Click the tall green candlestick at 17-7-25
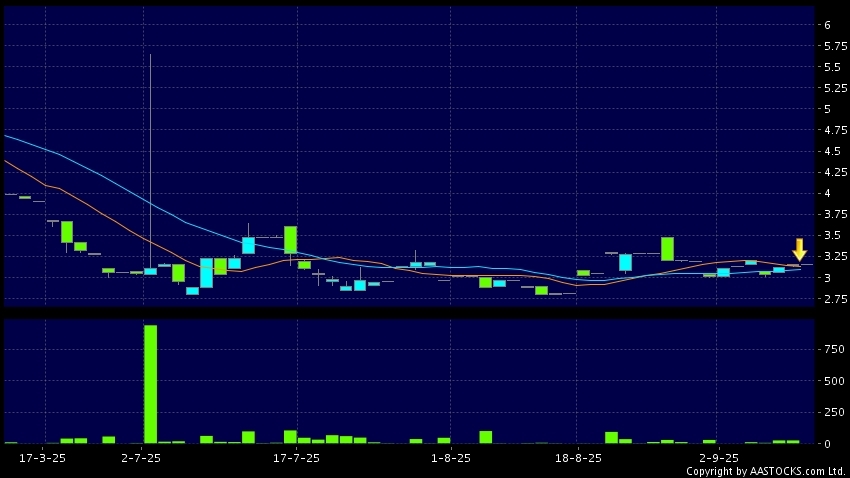 tap(291, 240)
